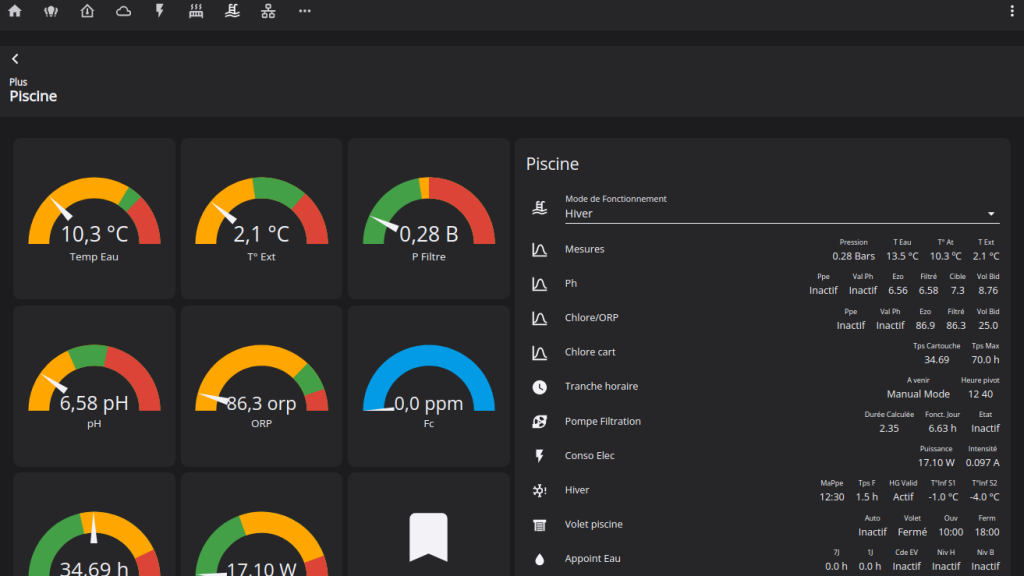Click the Hiver snowflake-sun icon
1024x576 pixels.
(x=539, y=490)
